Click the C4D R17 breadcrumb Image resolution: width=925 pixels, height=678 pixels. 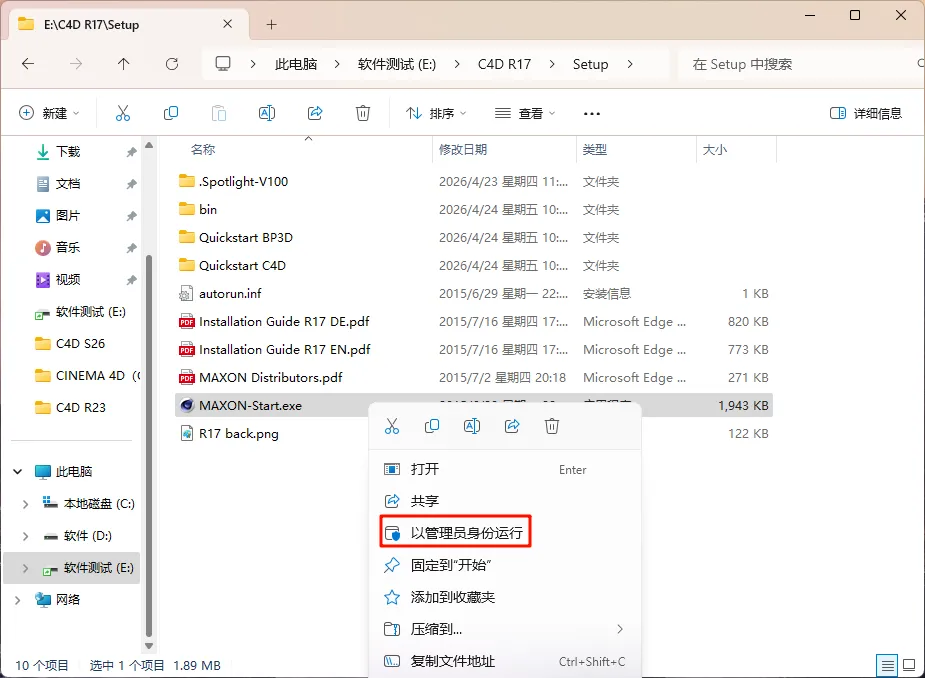(x=504, y=64)
